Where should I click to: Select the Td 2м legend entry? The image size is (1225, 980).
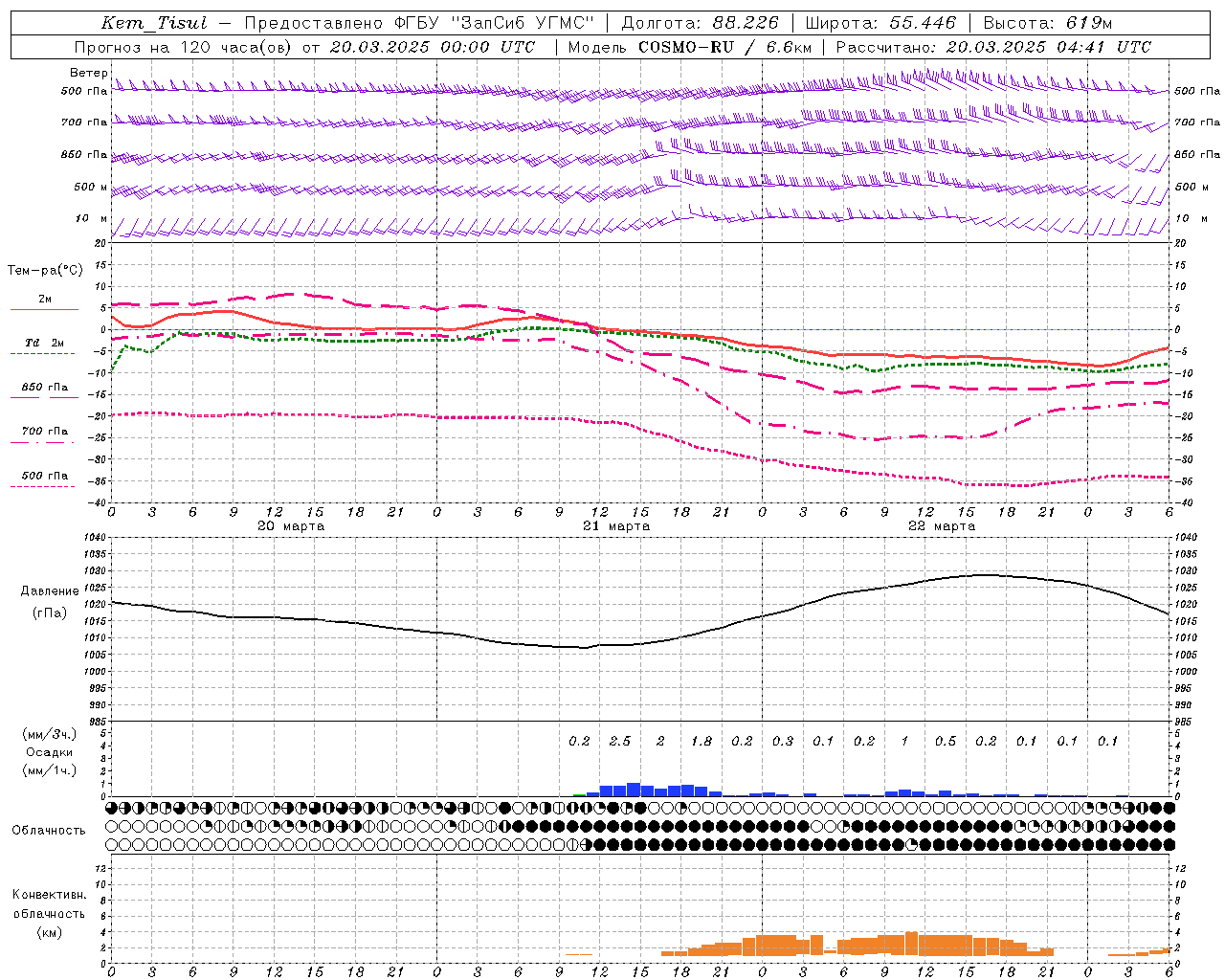tap(45, 343)
